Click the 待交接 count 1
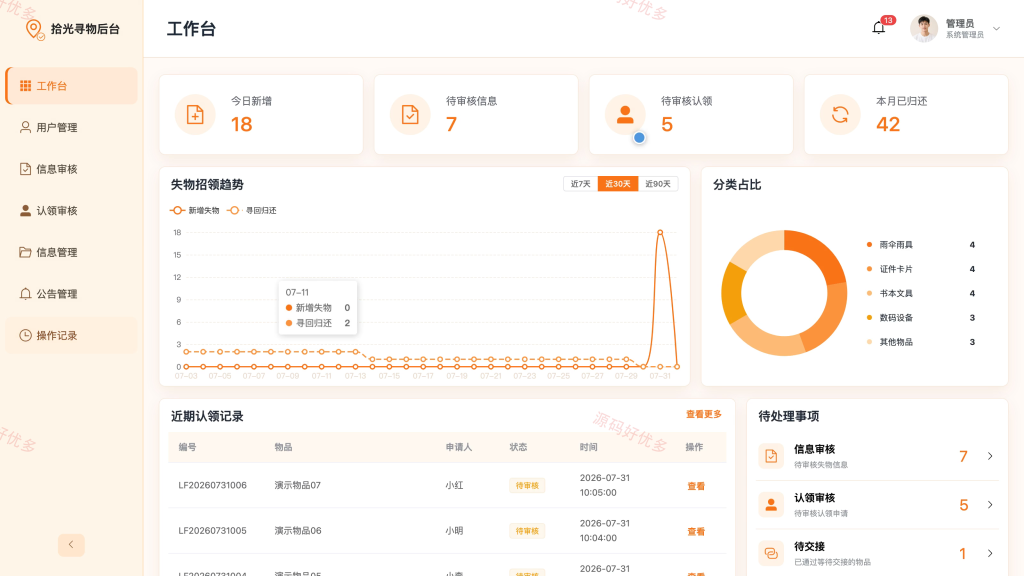The image size is (1024, 576). click(x=963, y=554)
